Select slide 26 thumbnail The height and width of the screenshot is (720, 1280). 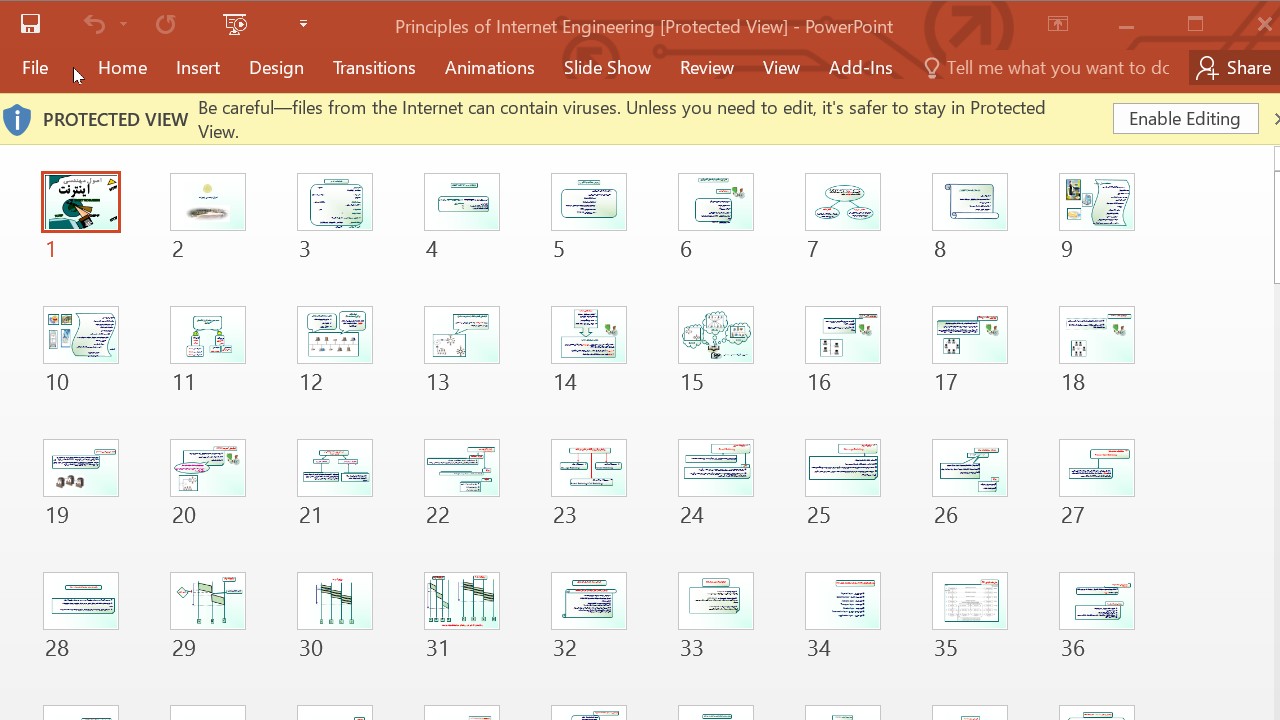click(970, 468)
